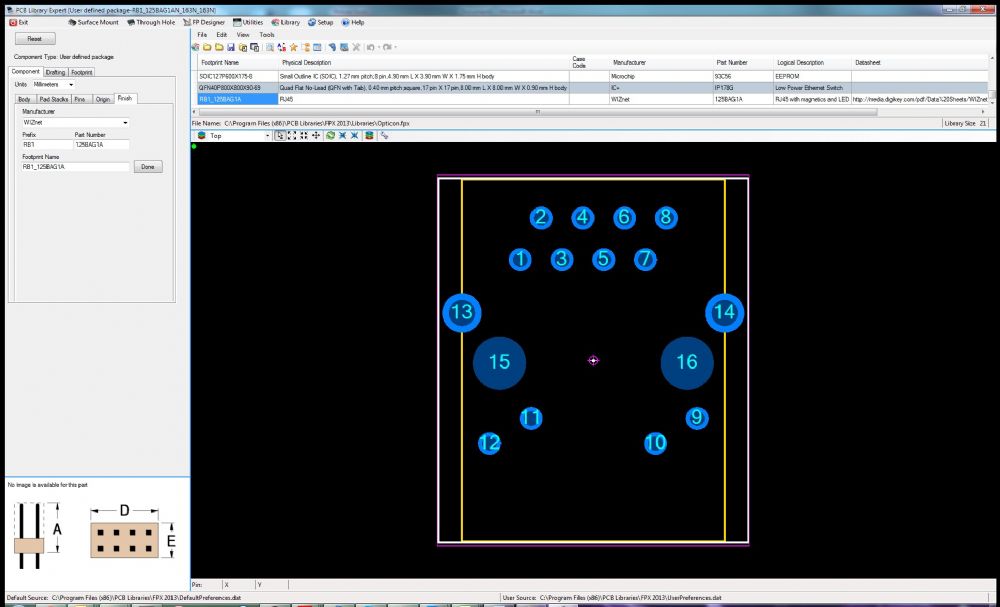This screenshot has height=607, width=1000.
Task: Open the Tools menu
Action: coord(267,35)
